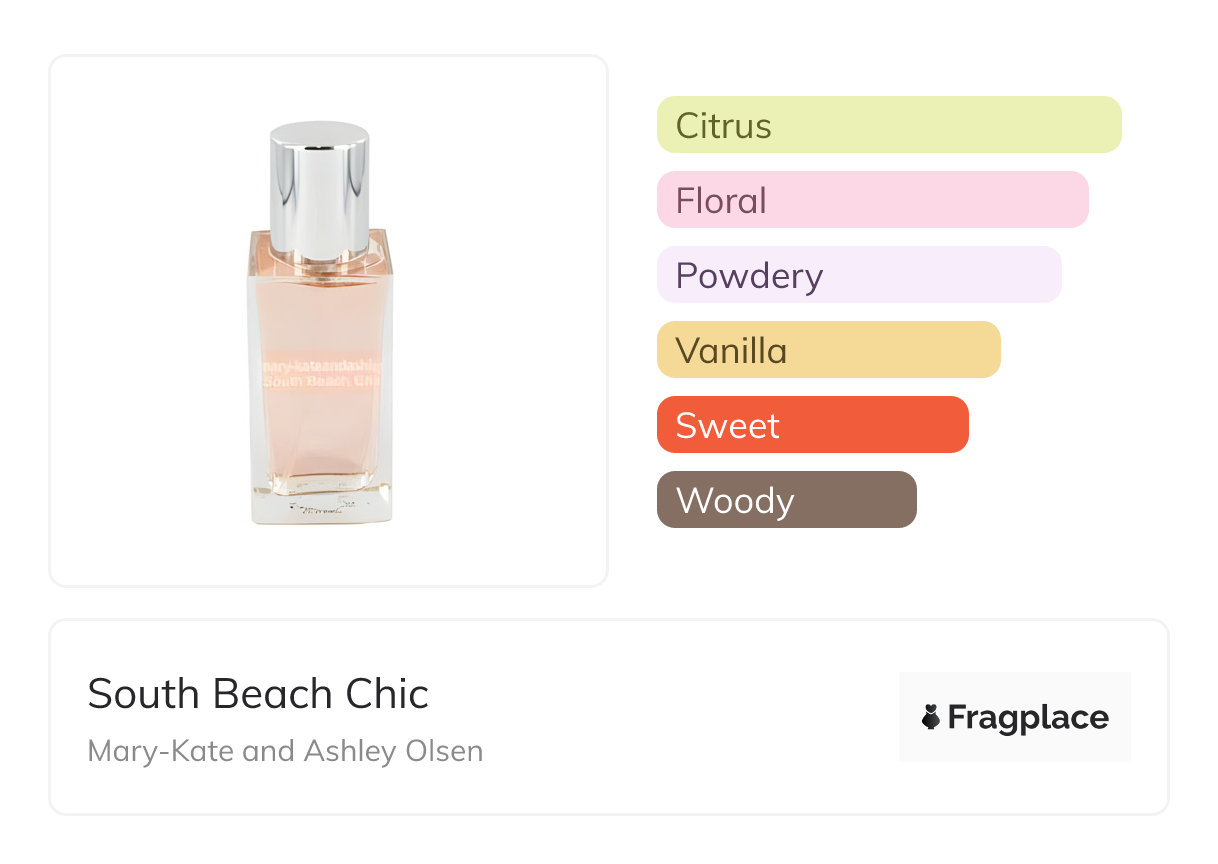Click blank space left of the bottle
Image resolution: width=1218 pixels, height=864 pixels.
[150, 320]
